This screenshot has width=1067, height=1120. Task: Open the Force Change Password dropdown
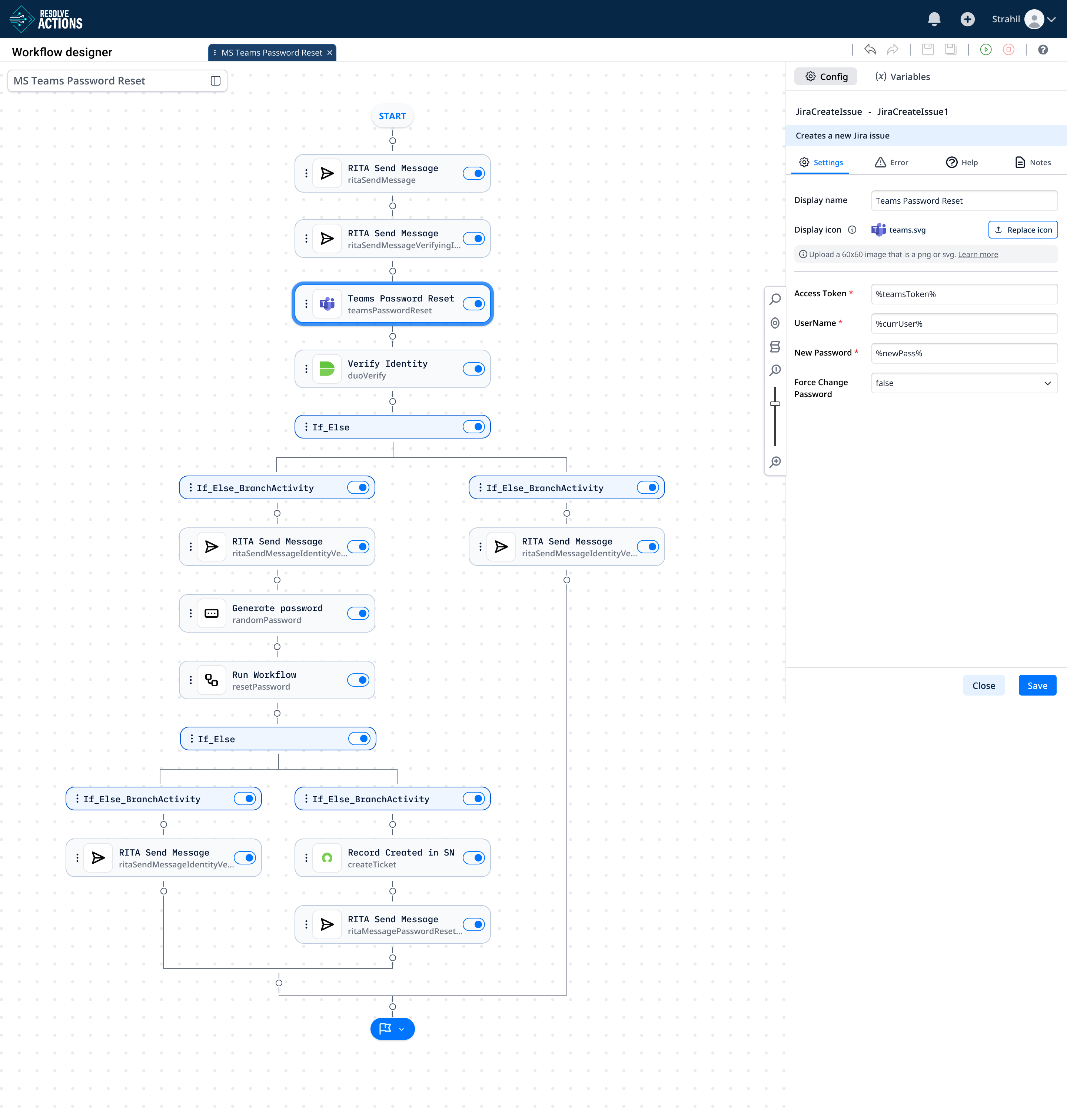click(964, 383)
